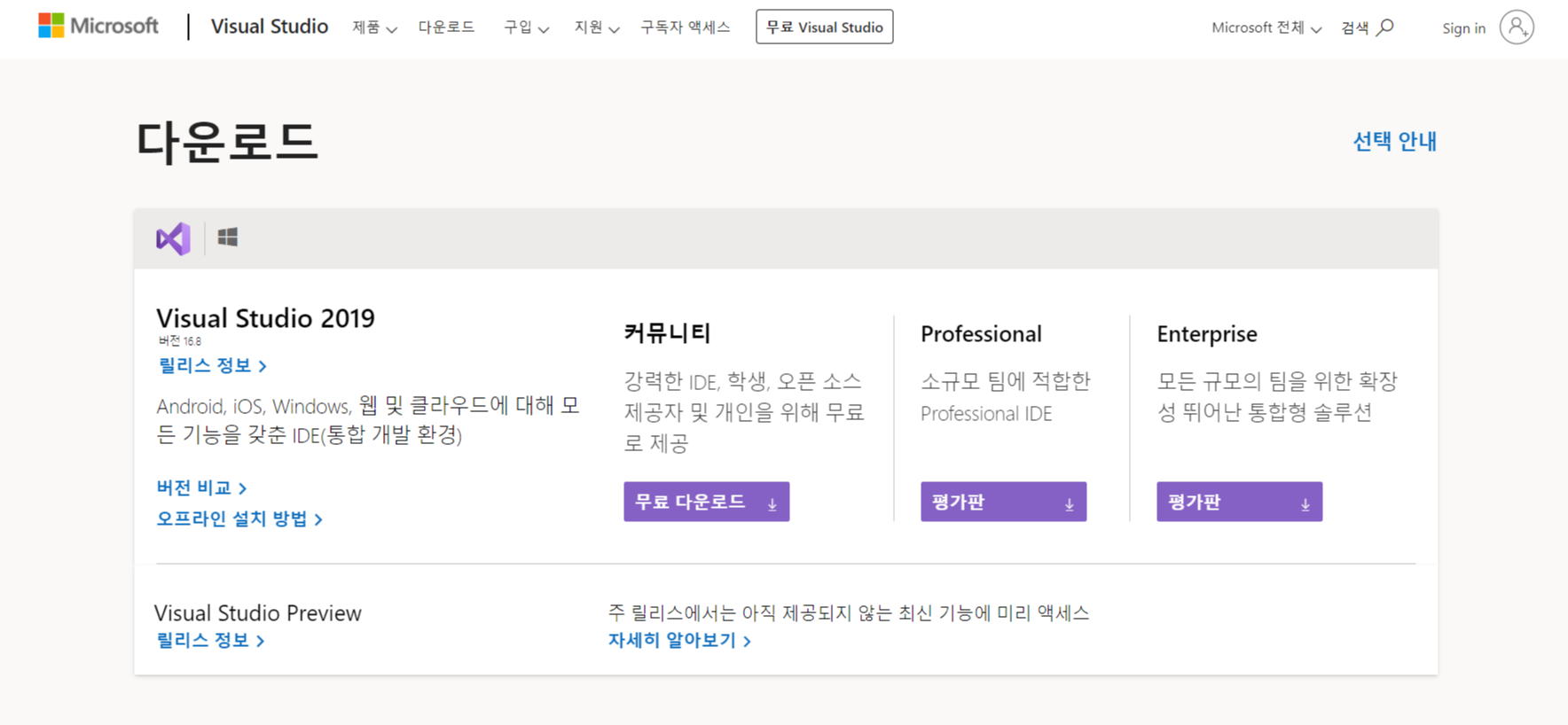Click the user account avatar icon
The height and width of the screenshot is (725, 1568).
coord(1517,27)
